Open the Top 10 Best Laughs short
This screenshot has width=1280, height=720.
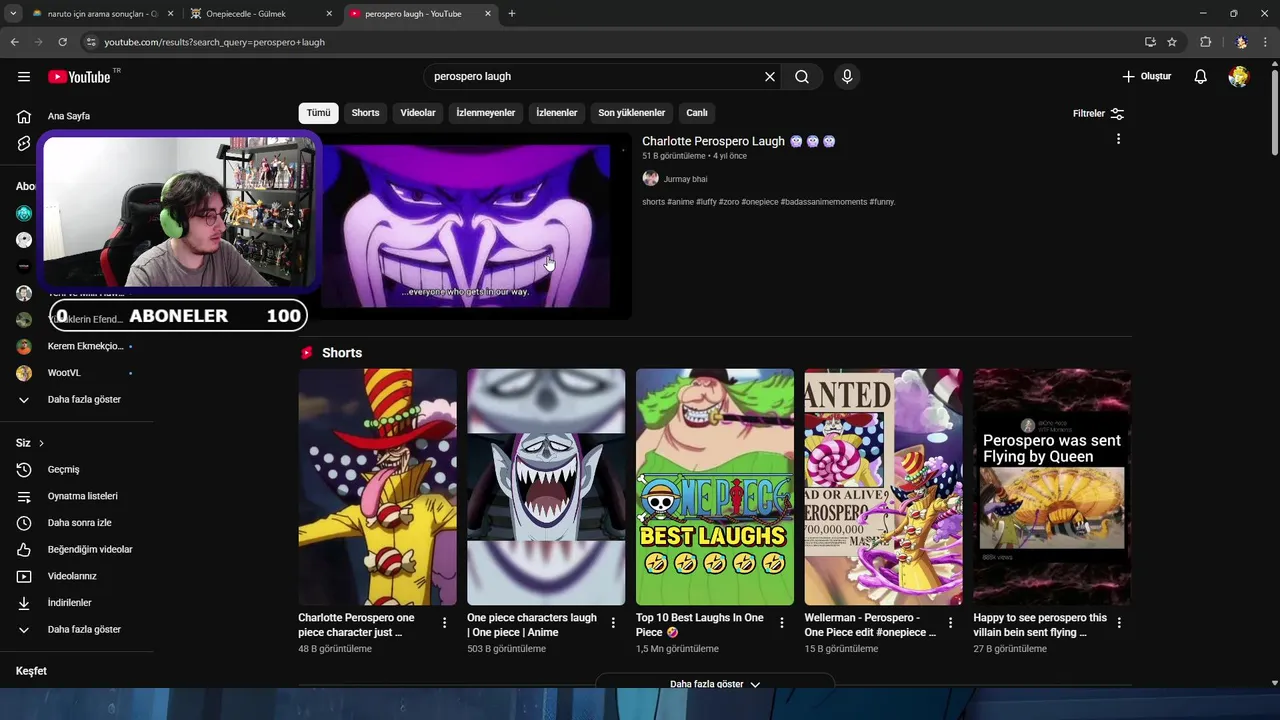[715, 487]
